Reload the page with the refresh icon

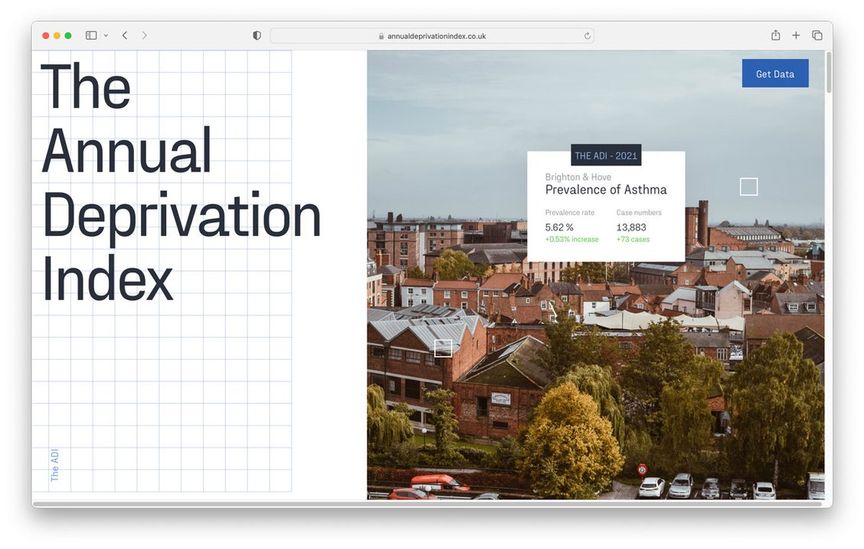(x=587, y=36)
